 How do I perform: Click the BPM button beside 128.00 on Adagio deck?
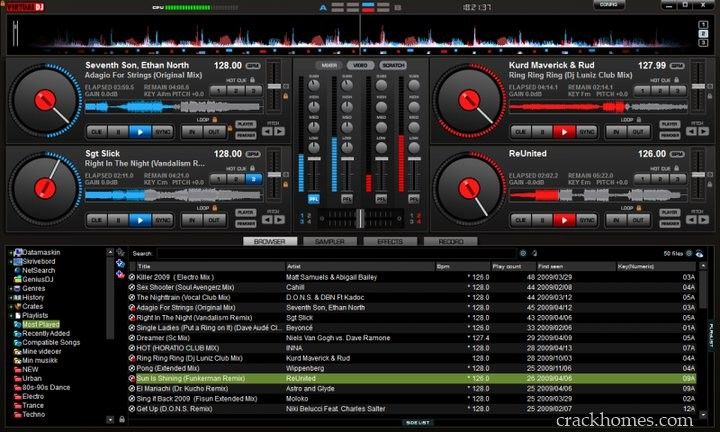coord(253,66)
